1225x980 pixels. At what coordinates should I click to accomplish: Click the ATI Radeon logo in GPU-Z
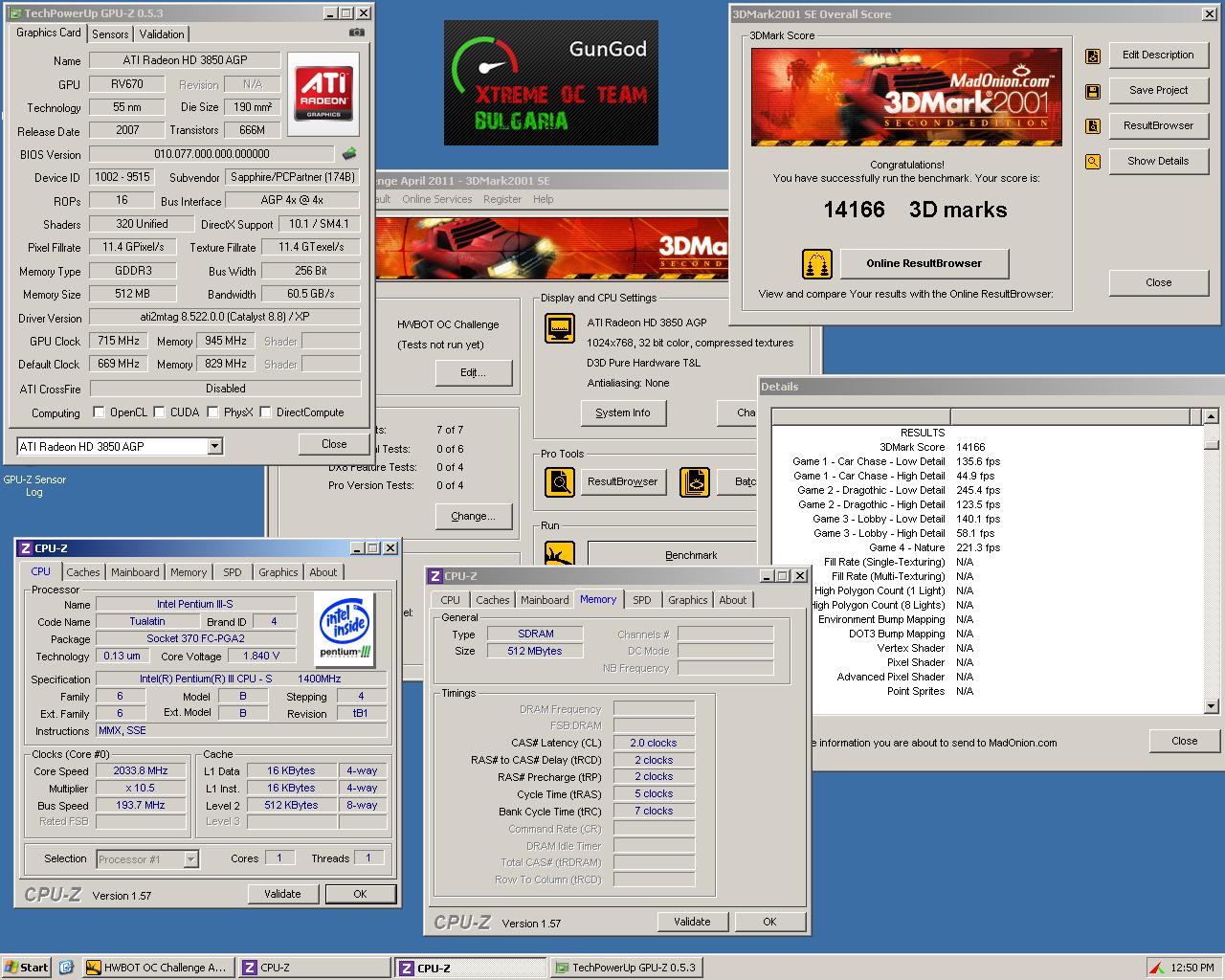323,93
